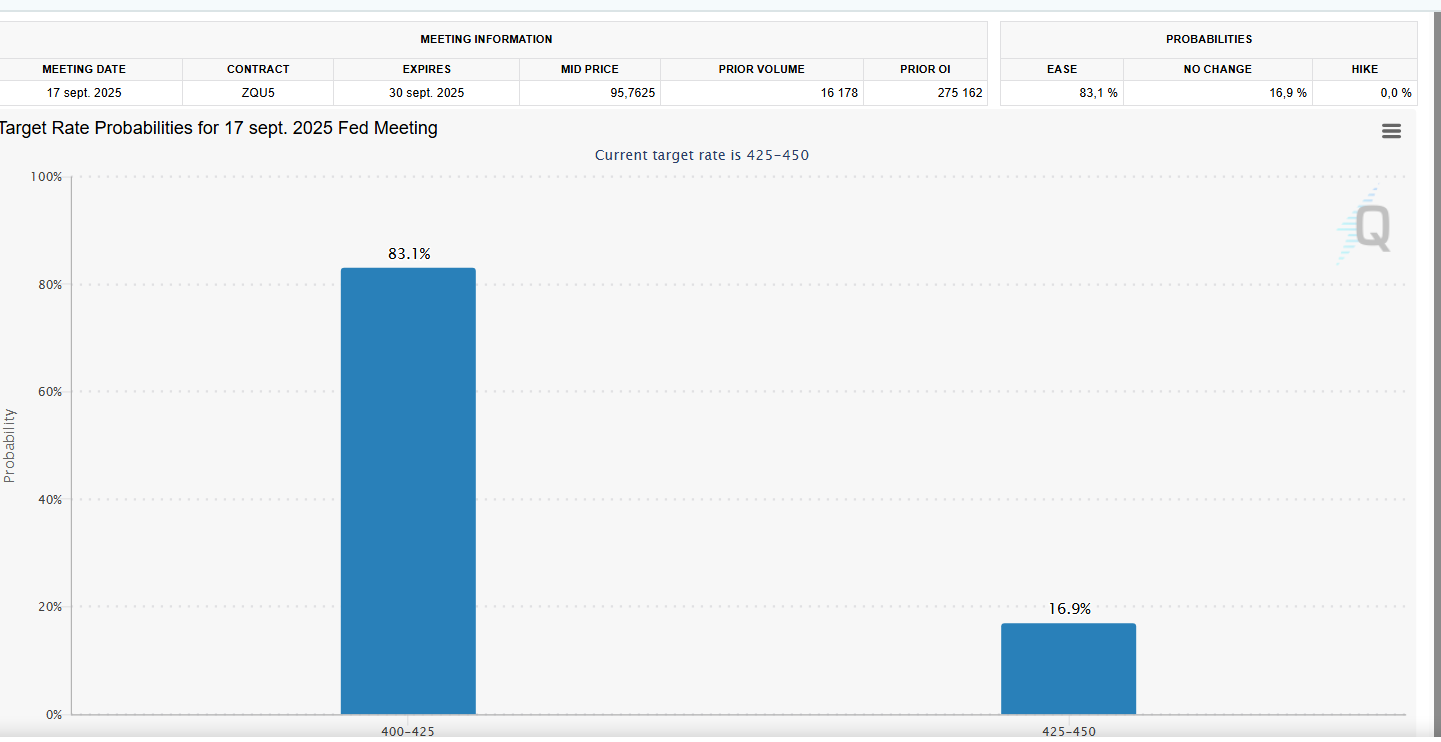Click the 400-425 x-axis label
1441x742 pixels.
click(x=408, y=732)
